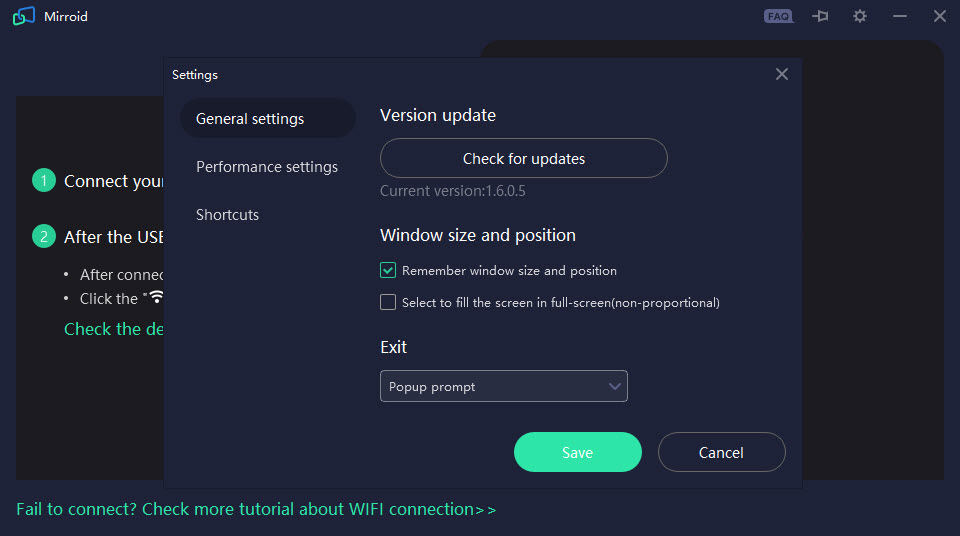The height and width of the screenshot is (536, 960).
Task: Click the green step 1 circle
Action: click(x=43, y=180)
